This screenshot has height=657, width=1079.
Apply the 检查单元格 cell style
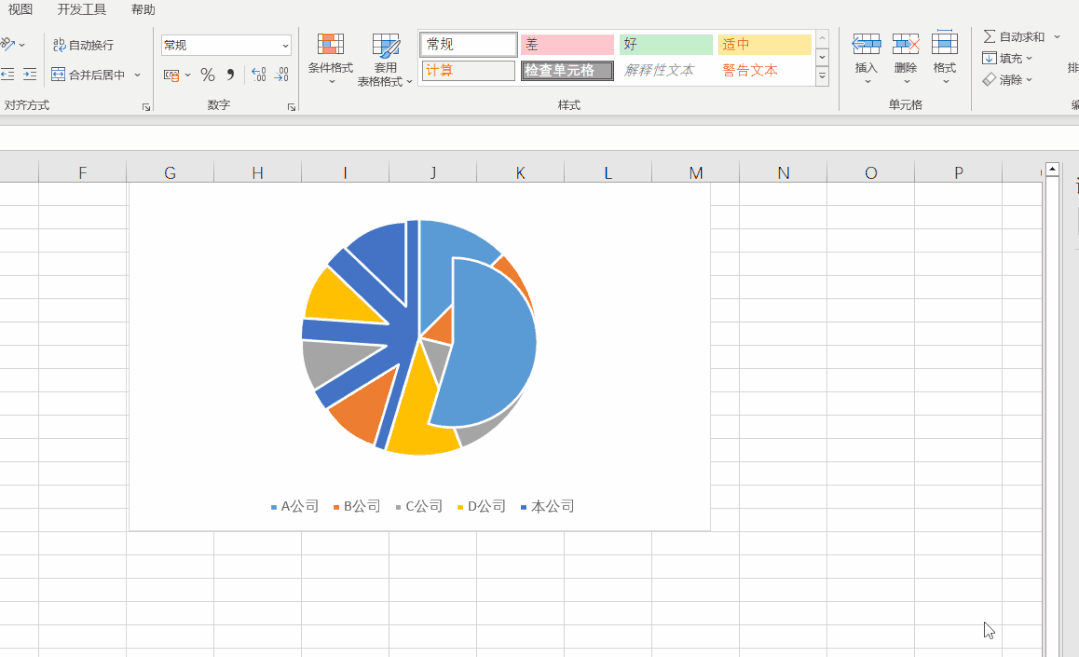(567, 71)
